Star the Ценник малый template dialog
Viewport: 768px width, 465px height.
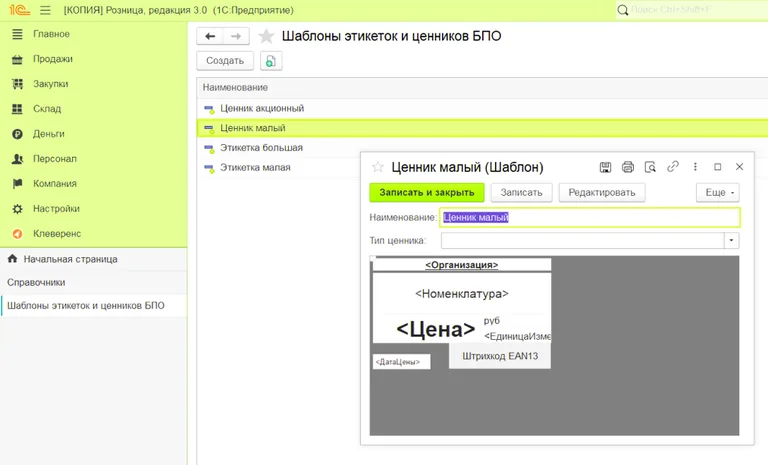(x=378, y=167)
